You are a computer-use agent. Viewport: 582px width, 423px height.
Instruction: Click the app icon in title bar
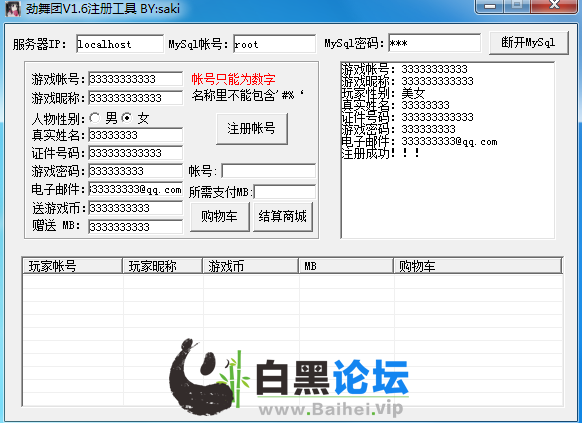click(13, 9)
